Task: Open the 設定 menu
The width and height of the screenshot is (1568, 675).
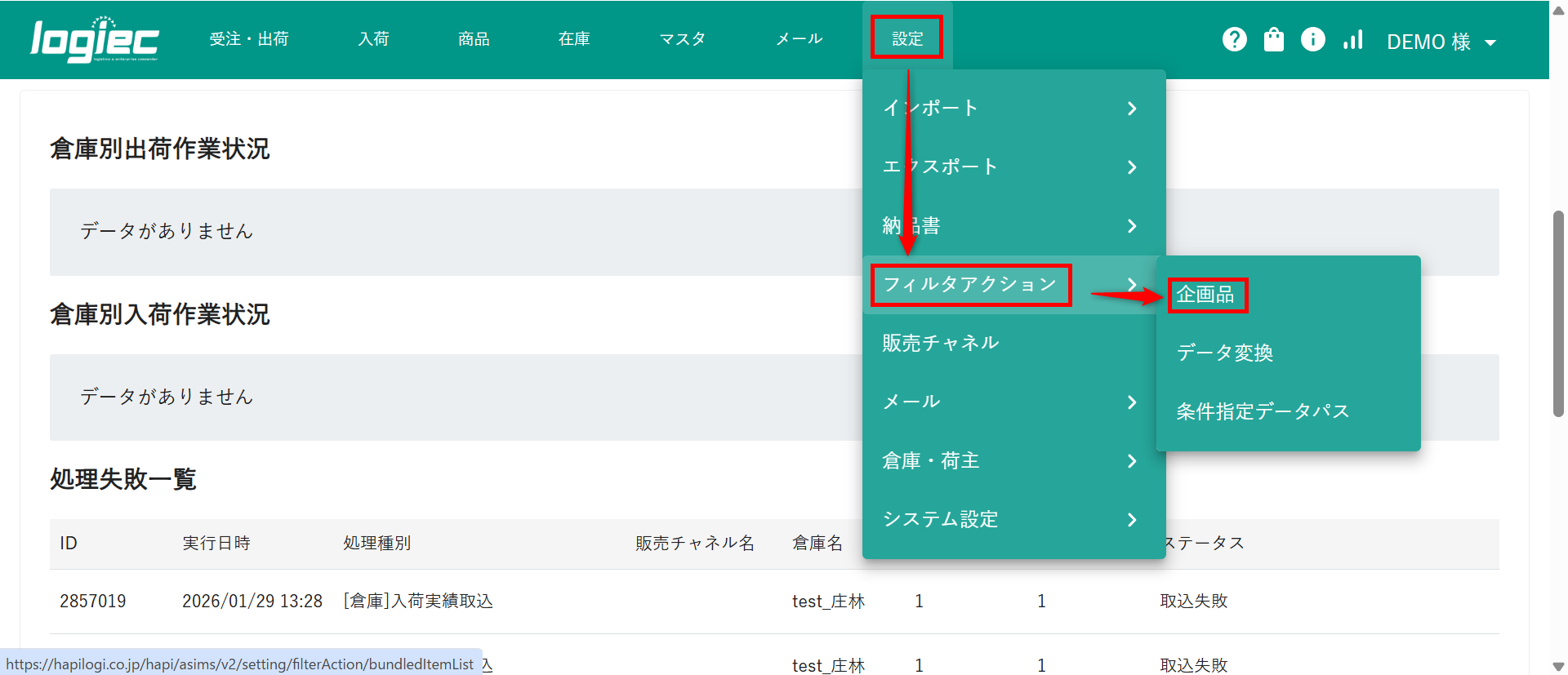Action: click(906, 38)
